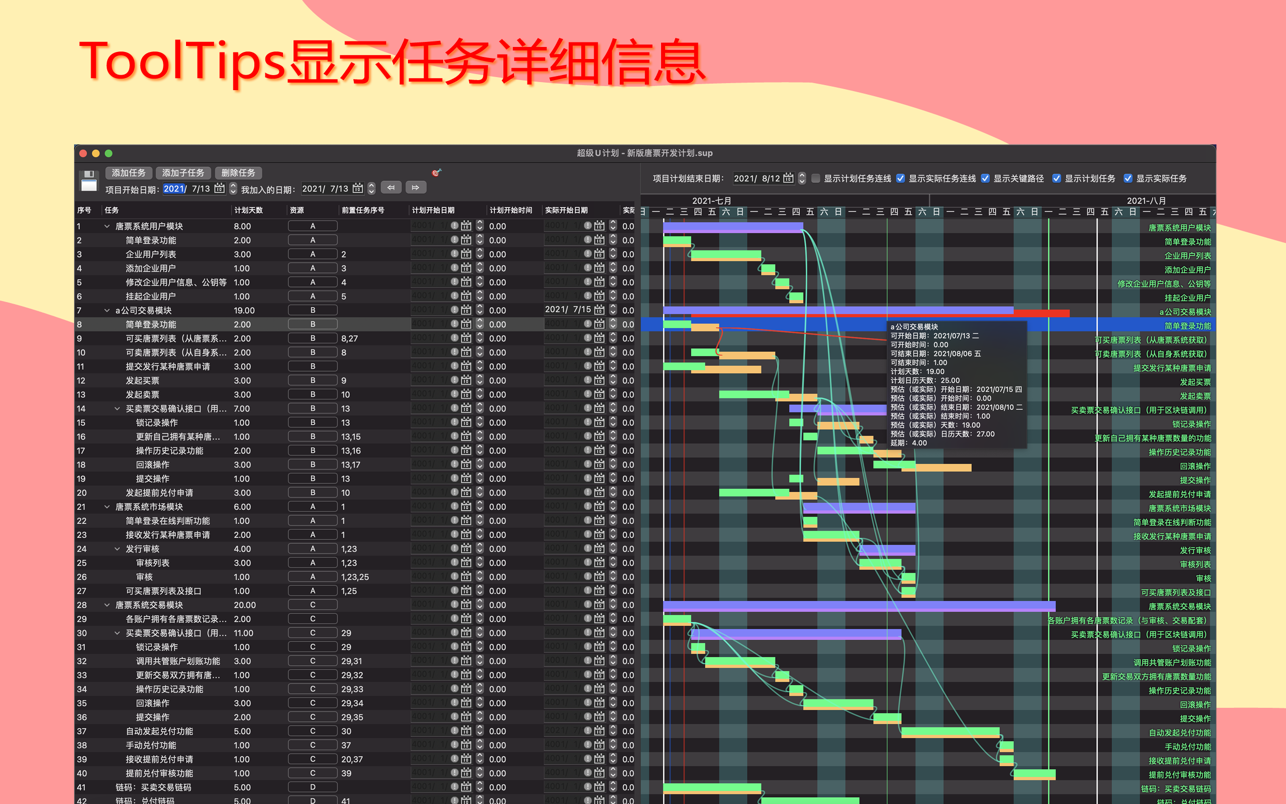Viewport: 1286px width, 804px height.
Task: Collapse row 21 唐票系统市场模块 group
Action: 107,507
